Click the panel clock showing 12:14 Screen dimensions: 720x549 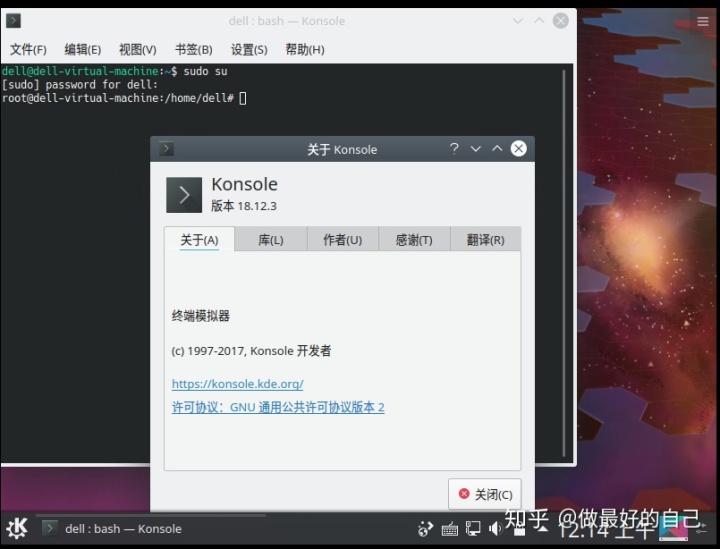(x=604, y=529)
